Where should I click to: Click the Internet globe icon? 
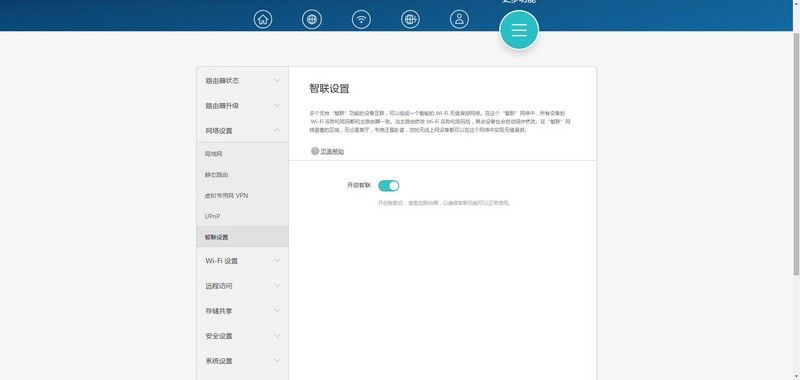tap(312, 19)
